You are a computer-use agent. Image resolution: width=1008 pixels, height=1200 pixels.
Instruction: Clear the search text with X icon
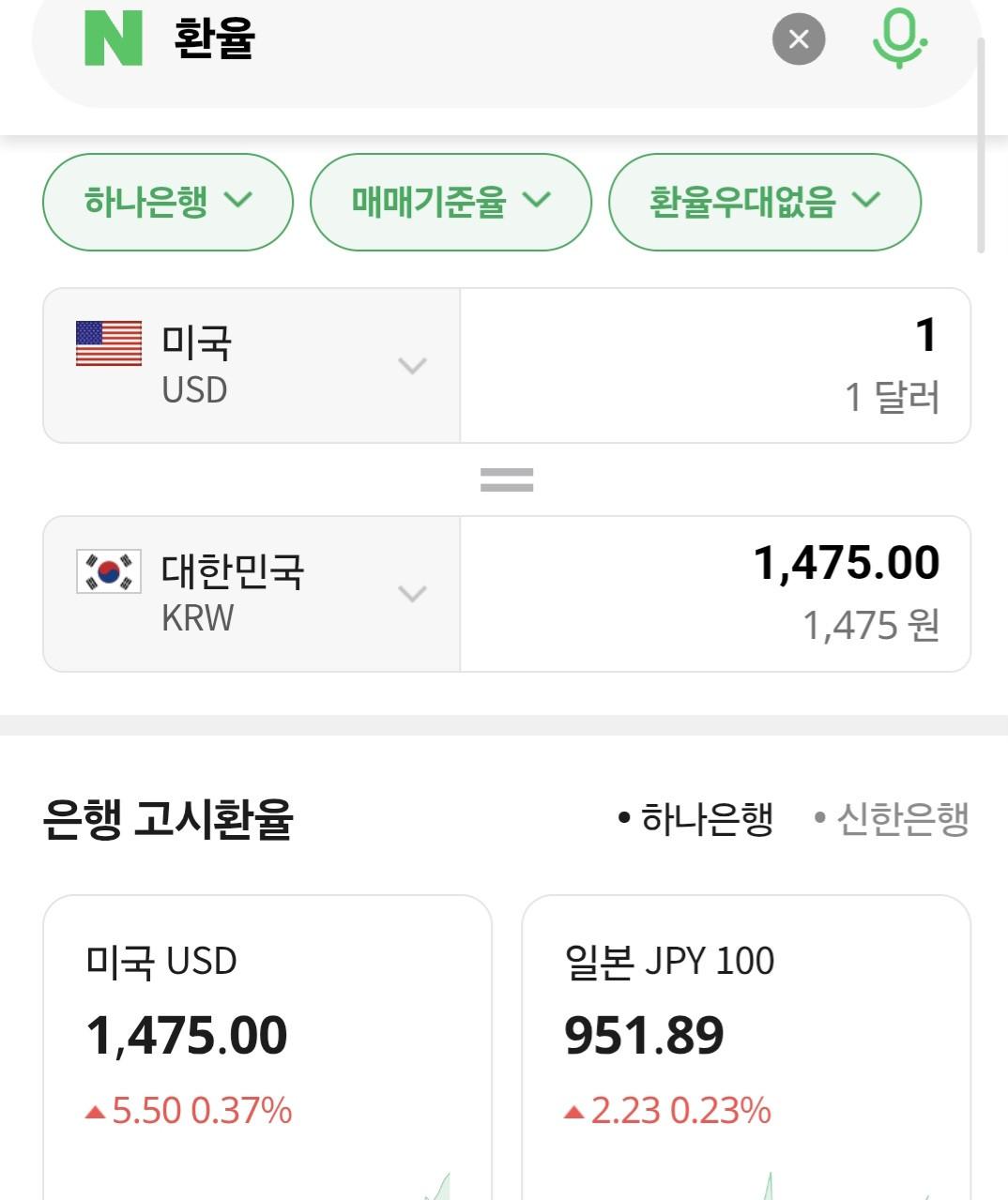799,38
